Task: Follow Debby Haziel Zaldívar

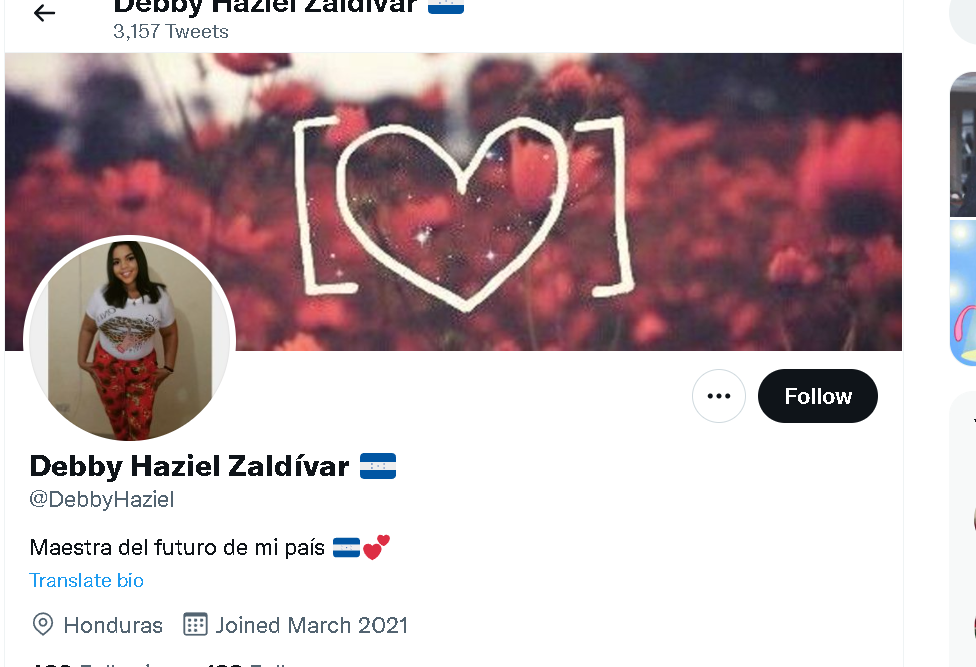Action: (818, 396)
